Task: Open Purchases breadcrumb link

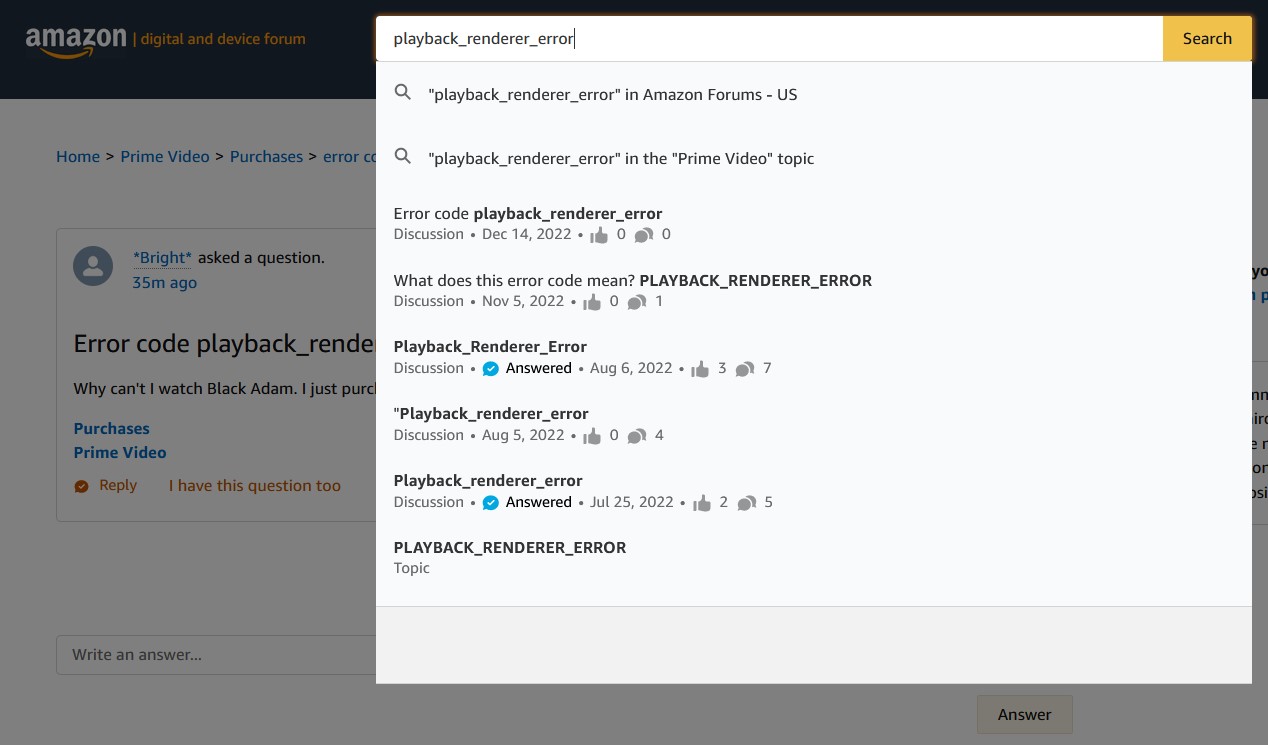Action: 266,157
